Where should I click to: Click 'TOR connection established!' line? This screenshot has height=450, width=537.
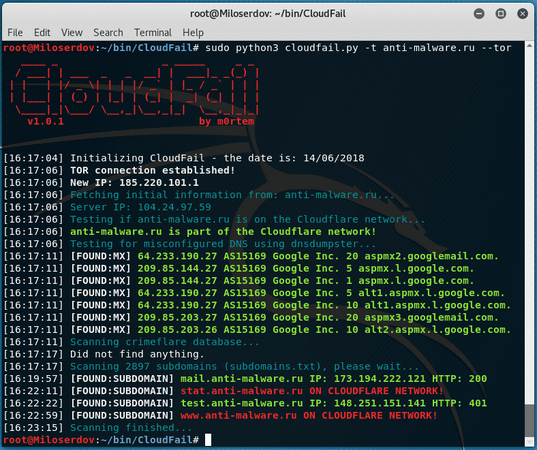point(152,170)
